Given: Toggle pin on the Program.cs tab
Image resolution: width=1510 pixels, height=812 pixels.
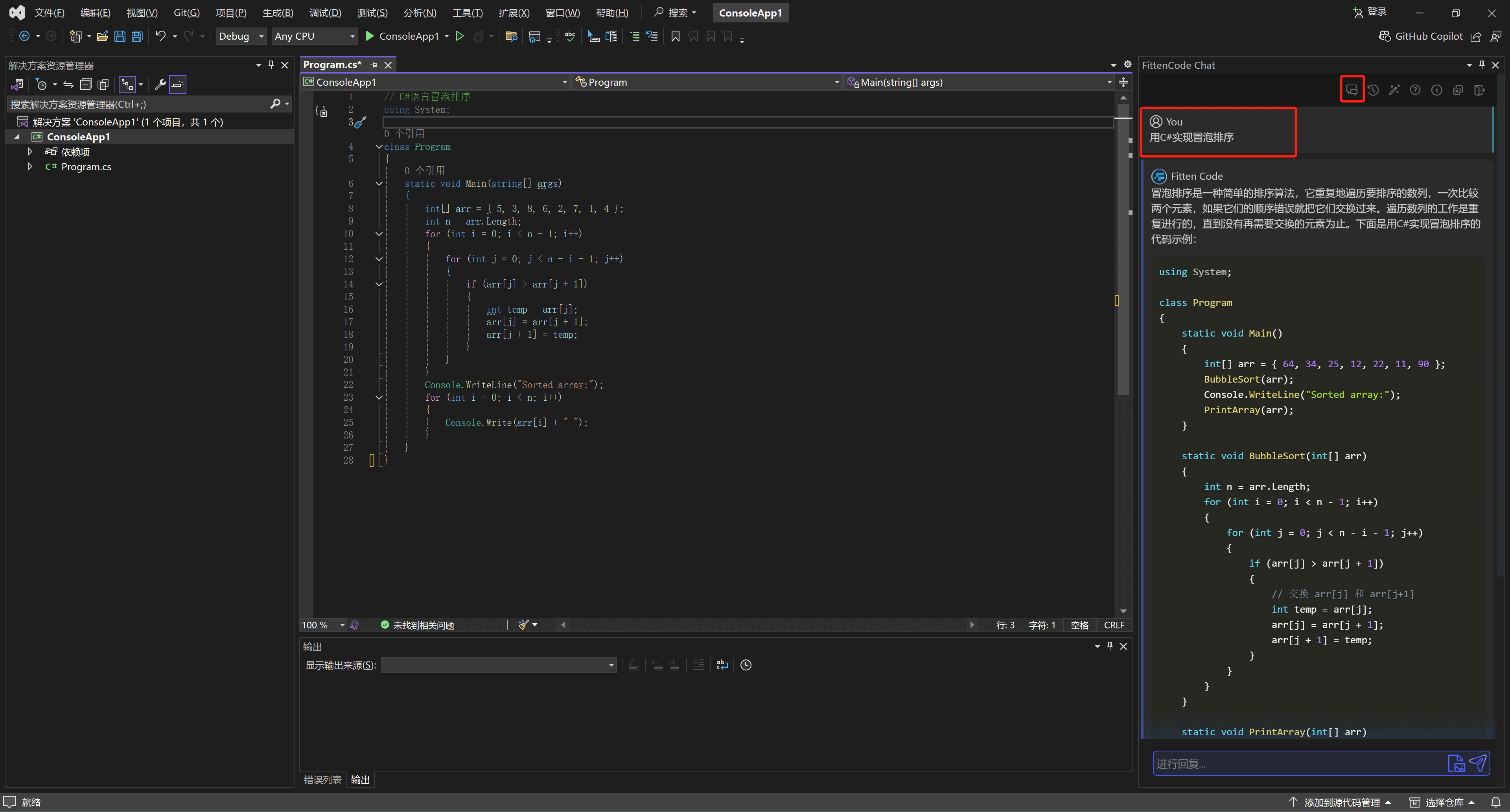Looking at the screenshot, I should click(374, 65).
